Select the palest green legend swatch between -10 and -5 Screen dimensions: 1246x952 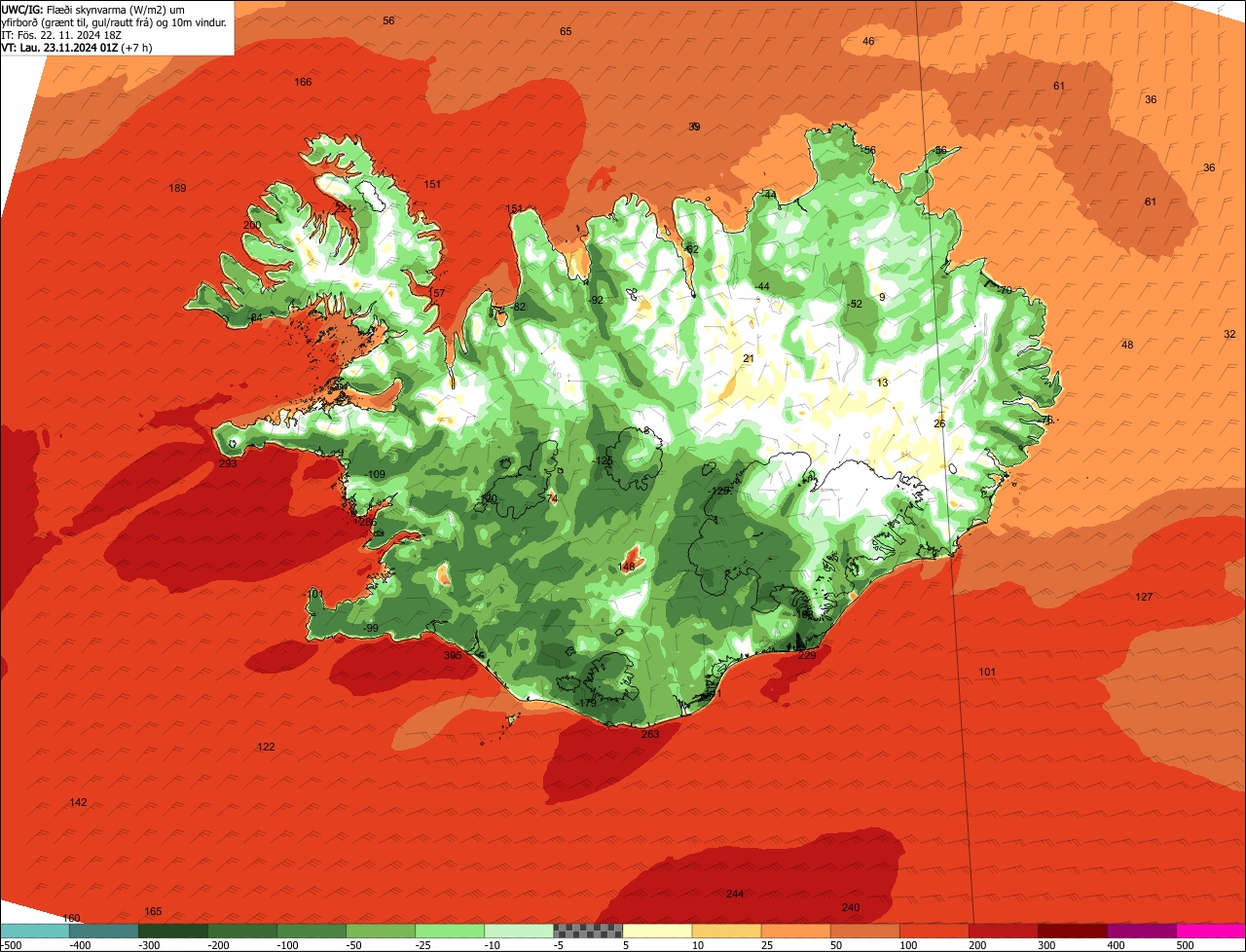point(518,931)
